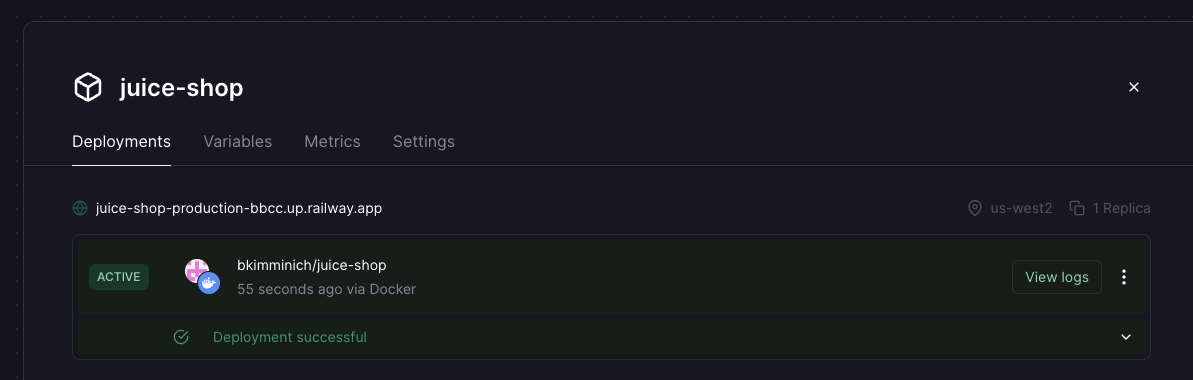Open juice-shop-production-bbcc.up.railway.app link
This screenshot has height=380, width=1193.
tap(239, 208)
